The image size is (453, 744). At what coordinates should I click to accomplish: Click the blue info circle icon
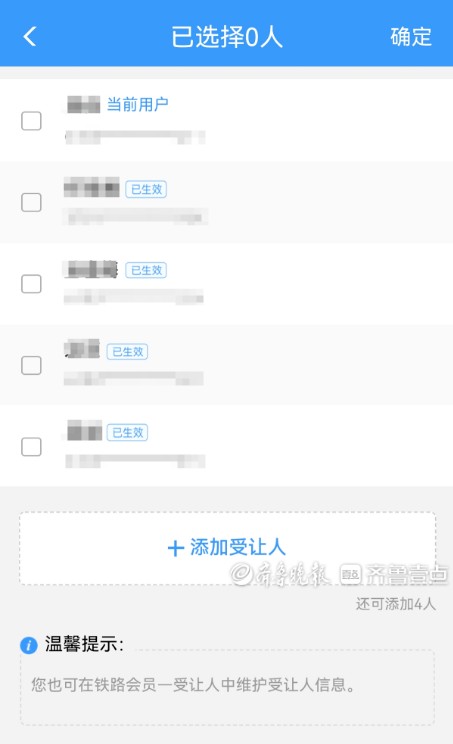pyautogui.click(x=28, y=645)
